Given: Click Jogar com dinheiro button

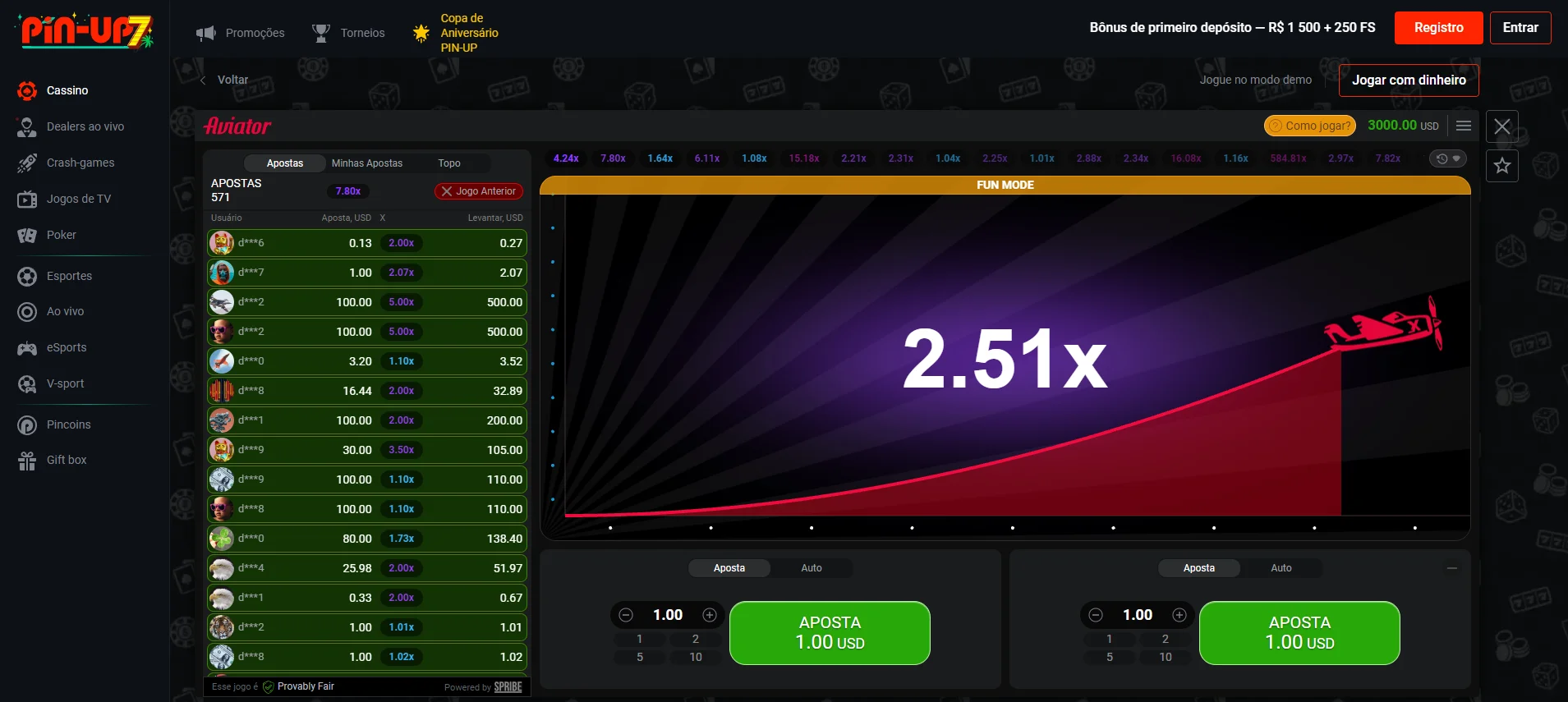Looking at the screenshot, I should click(1409, 80).
